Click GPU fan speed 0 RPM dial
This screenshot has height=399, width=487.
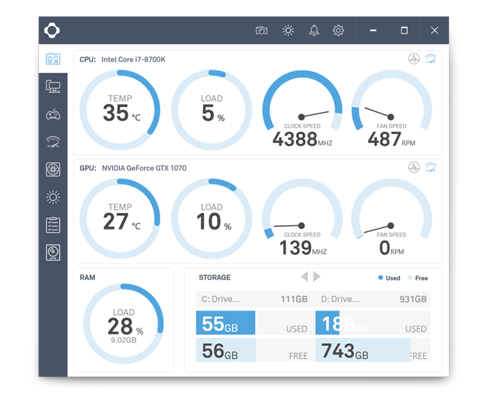[392, 217]
